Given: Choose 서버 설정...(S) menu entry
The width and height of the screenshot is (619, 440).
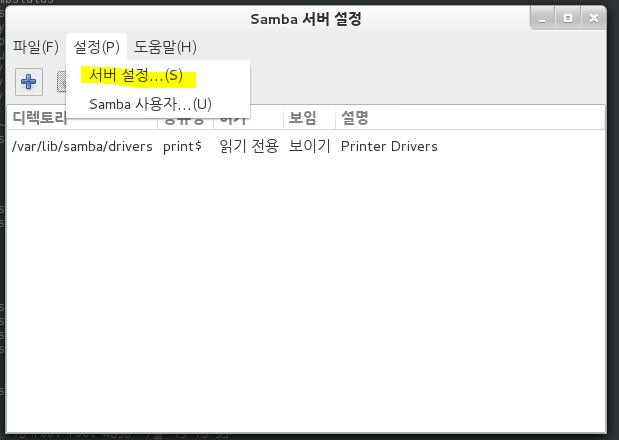Looking at the screenshot, I should (x=158, y=75).
